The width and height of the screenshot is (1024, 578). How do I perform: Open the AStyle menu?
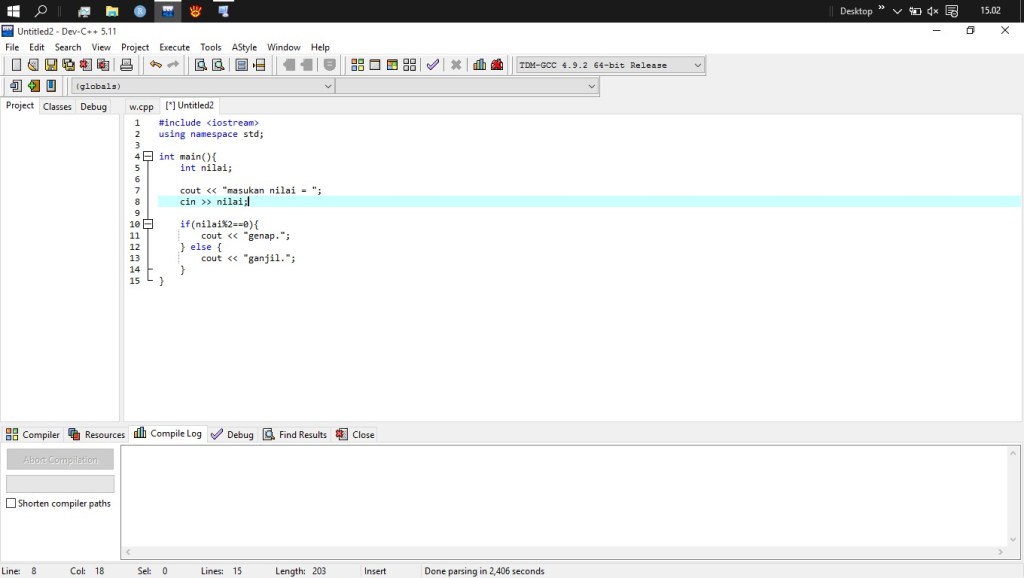coord(244,47)
